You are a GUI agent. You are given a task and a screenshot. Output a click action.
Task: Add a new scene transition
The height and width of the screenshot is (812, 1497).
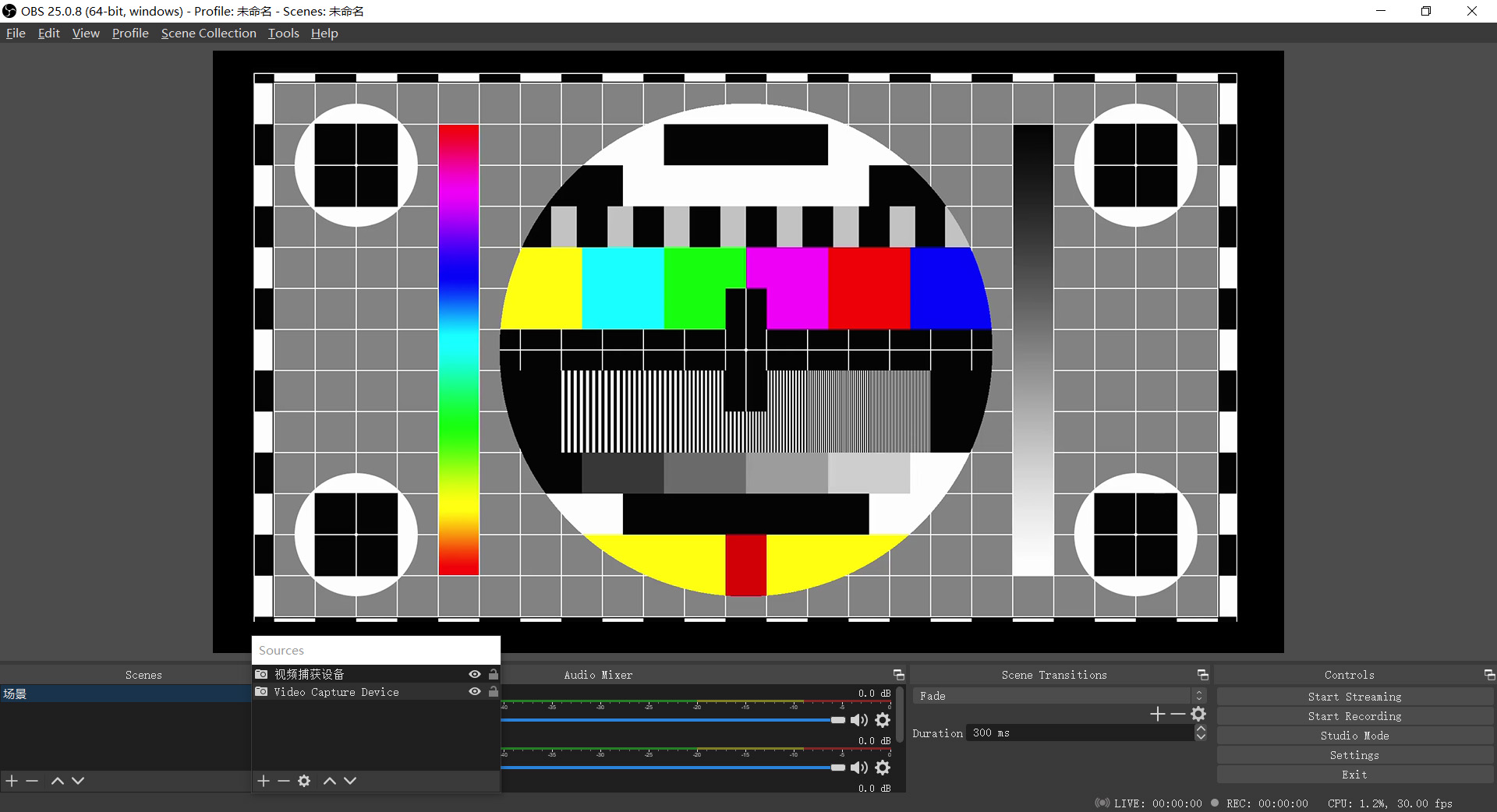(x=1158, y=714)
